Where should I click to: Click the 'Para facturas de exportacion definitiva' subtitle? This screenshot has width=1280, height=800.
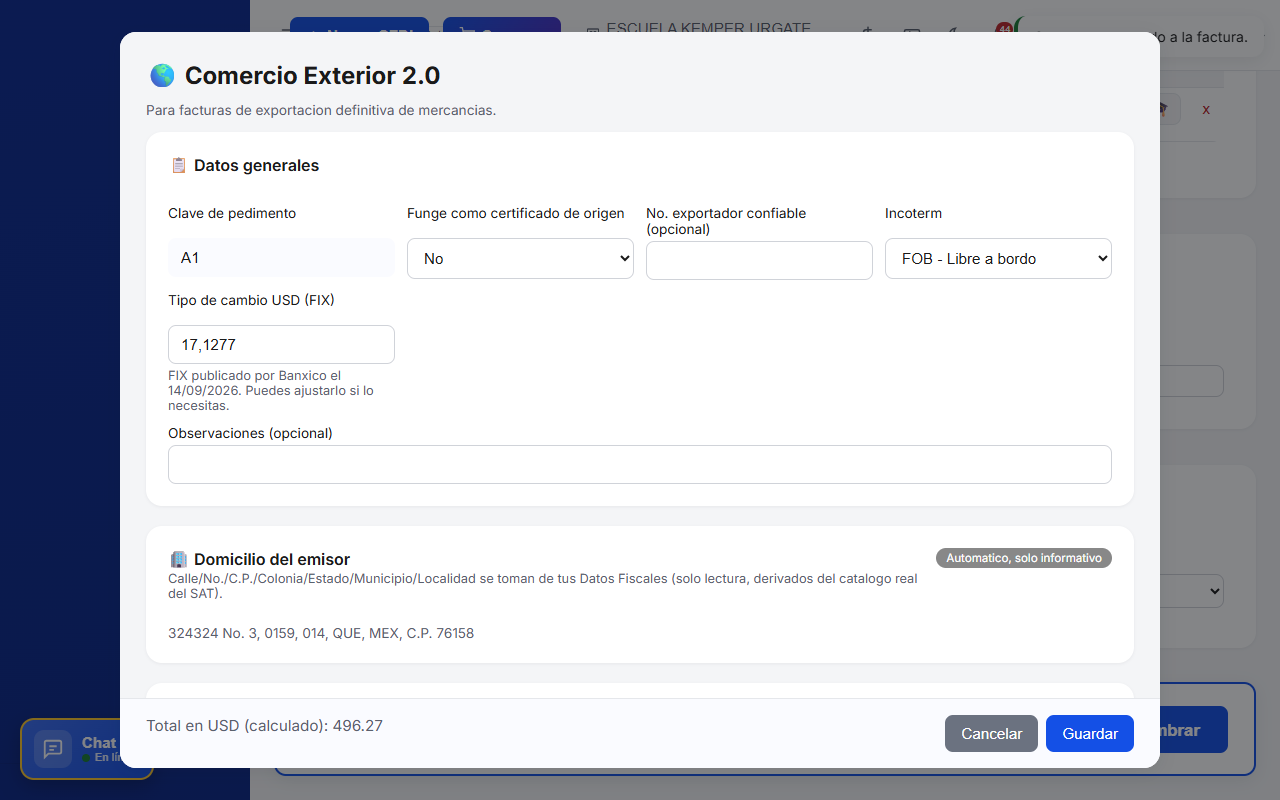(x=321, y=110)
